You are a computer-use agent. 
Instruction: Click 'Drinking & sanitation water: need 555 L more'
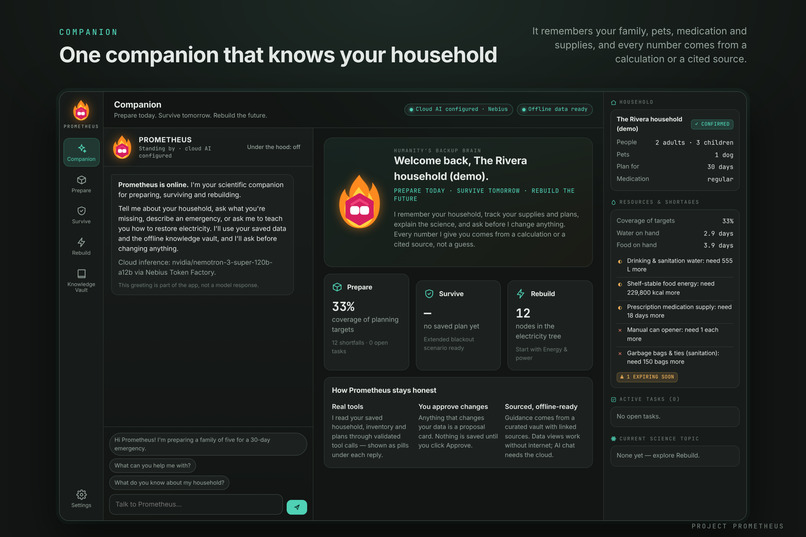click(680, 265)
